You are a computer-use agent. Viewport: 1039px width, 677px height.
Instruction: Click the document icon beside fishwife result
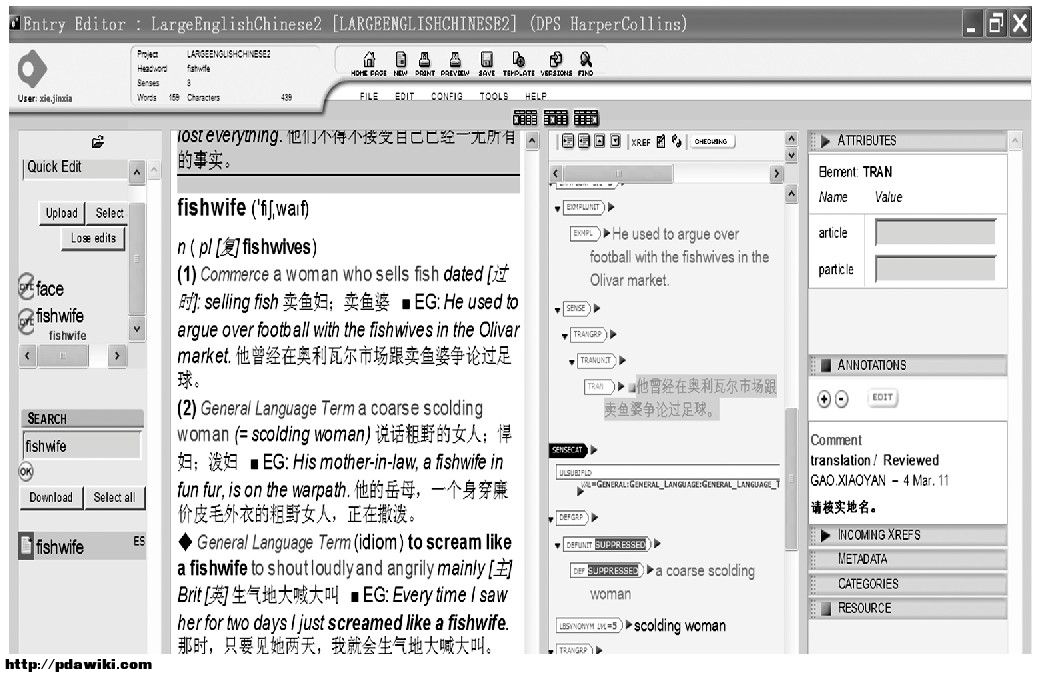[x=26, y=546]
